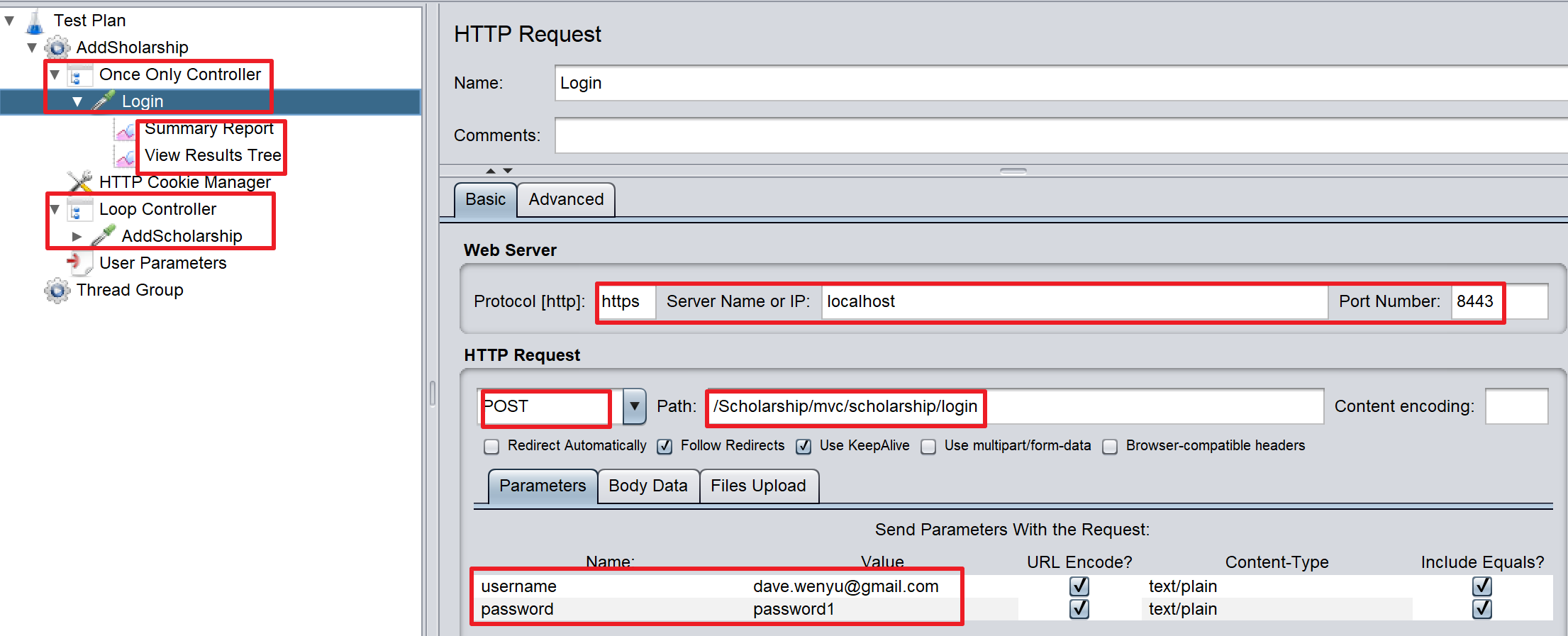The height and width of the screenshot is (636, 1568).
Task: Uncheck the Use KeepAlive checkbox
Action: (x=804, y=446)
